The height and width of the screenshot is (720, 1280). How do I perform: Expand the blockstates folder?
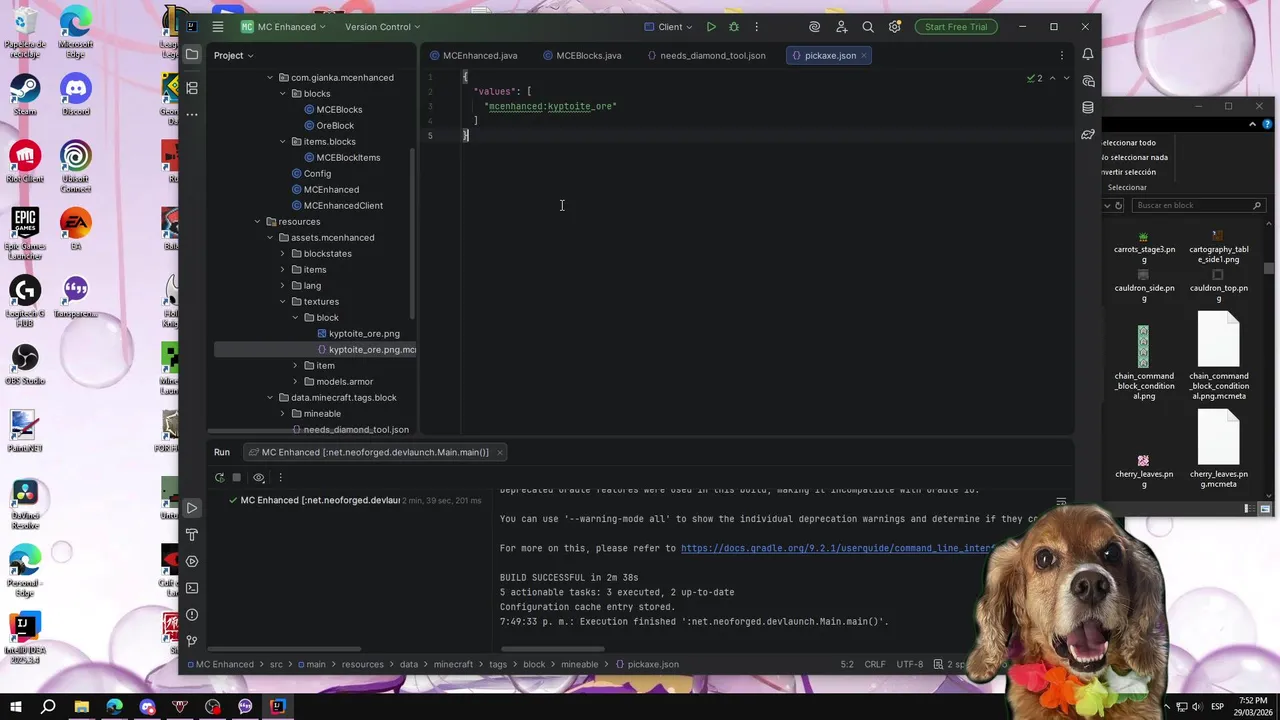click(x=282, y=254)
